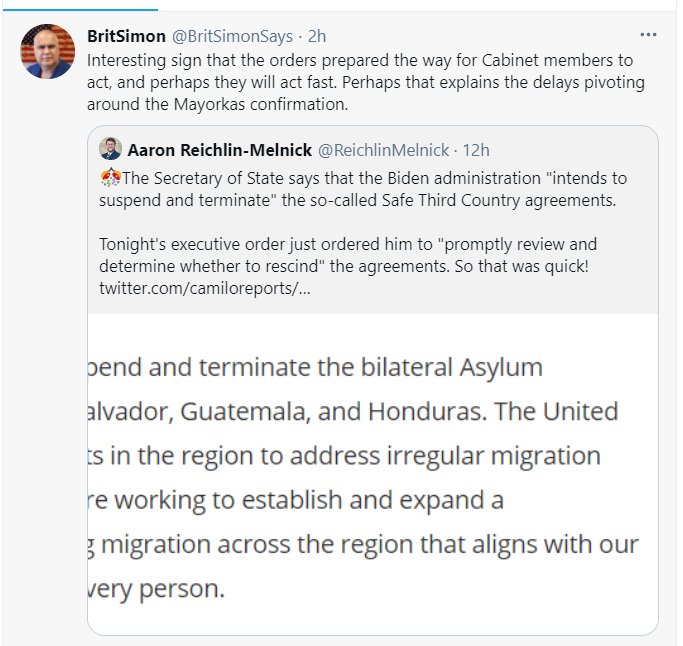Open quoted tweet text about Secretary of State
The image size is (683, 646).
[x=363, y=189]
